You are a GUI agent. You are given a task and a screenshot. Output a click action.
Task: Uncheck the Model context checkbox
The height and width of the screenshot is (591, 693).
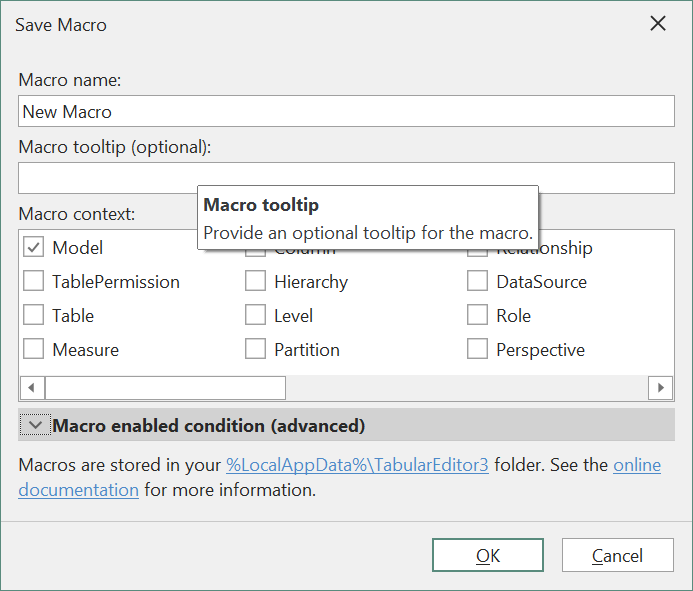[33, 248]
